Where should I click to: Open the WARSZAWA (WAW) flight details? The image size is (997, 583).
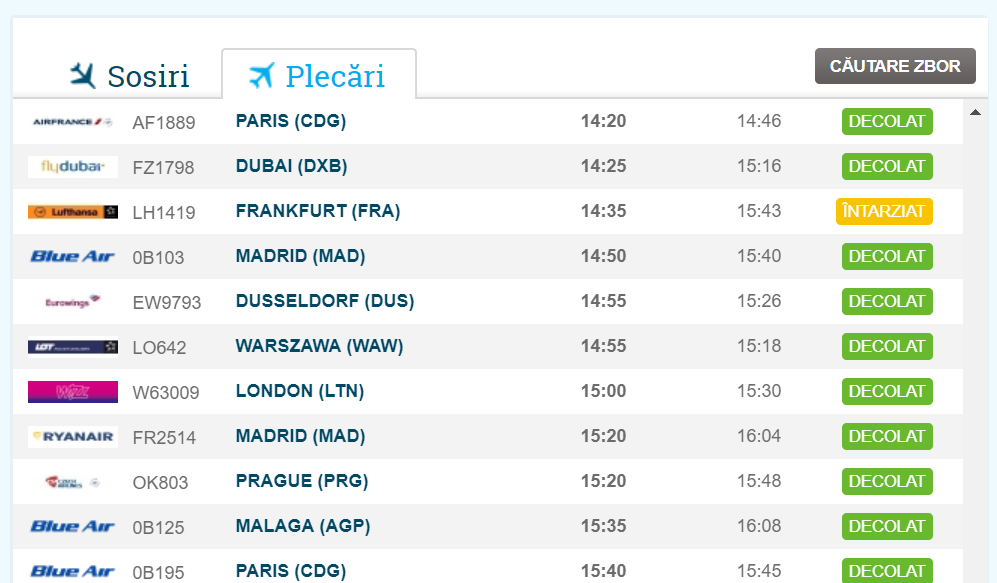[x=319, y=346]
